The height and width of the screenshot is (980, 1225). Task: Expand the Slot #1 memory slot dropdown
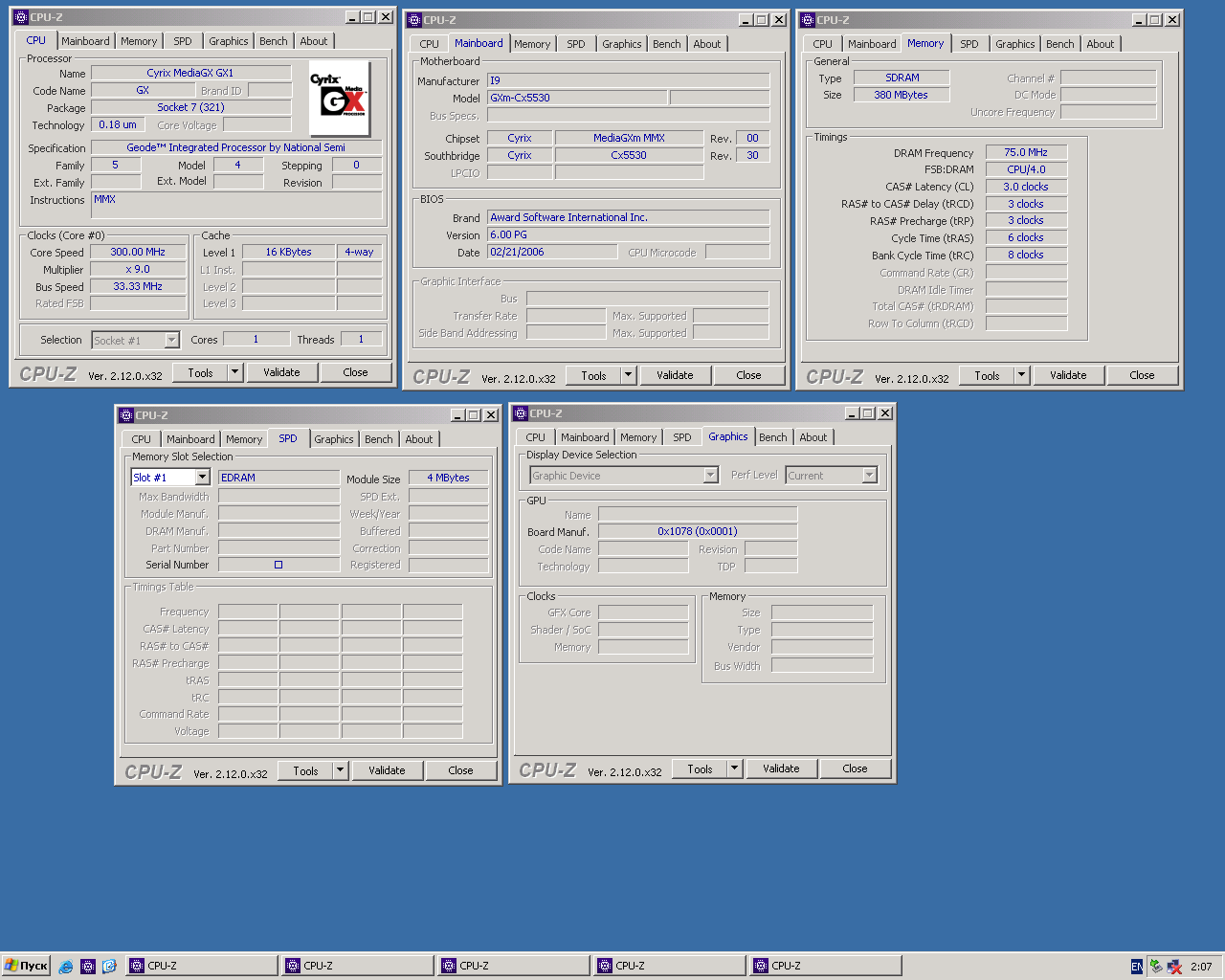click(x=202, y=478)
